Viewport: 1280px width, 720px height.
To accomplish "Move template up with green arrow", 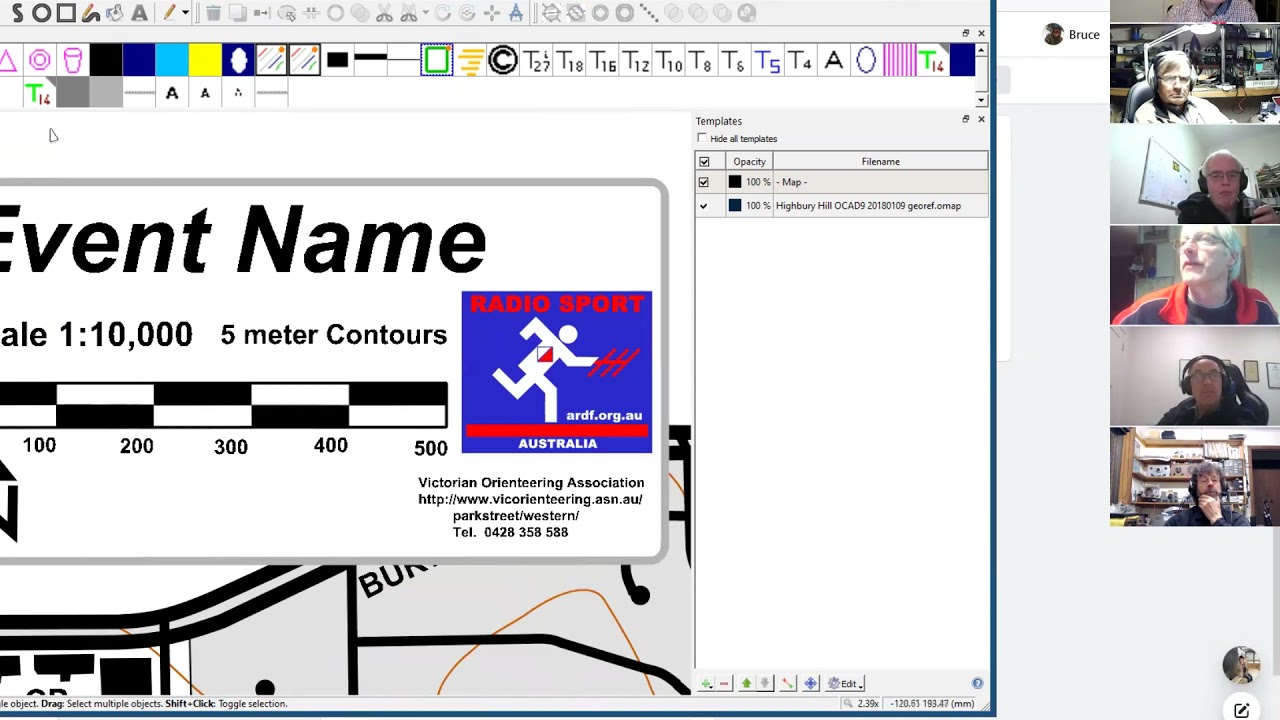I will tap(746, 683).
